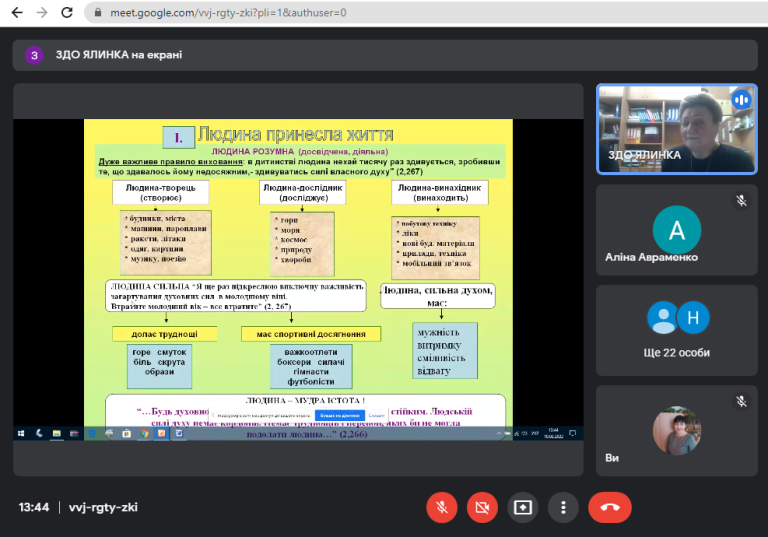
Task: Leave the call with red hang-up button
Action: click(610, 507)
